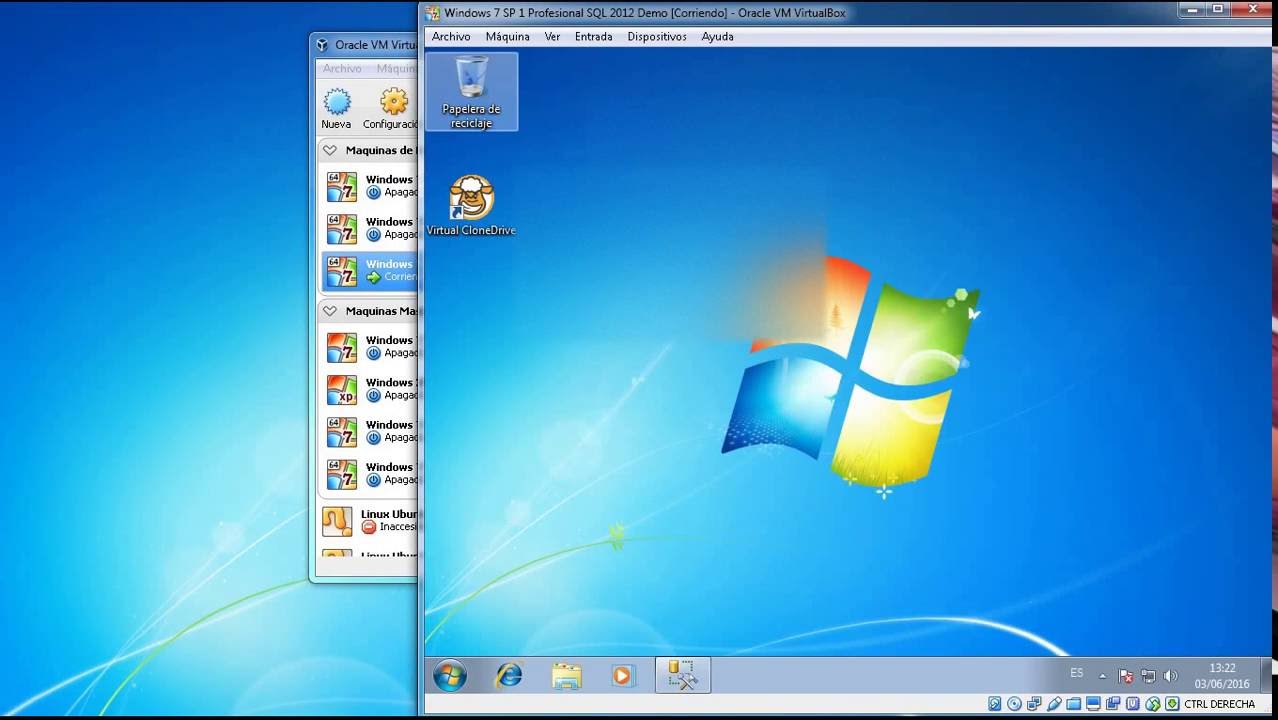Click the Action Center flag tray icon
Image resolution: width=1278 pixels, height=720 pixels.
[x=1126, y=676]
